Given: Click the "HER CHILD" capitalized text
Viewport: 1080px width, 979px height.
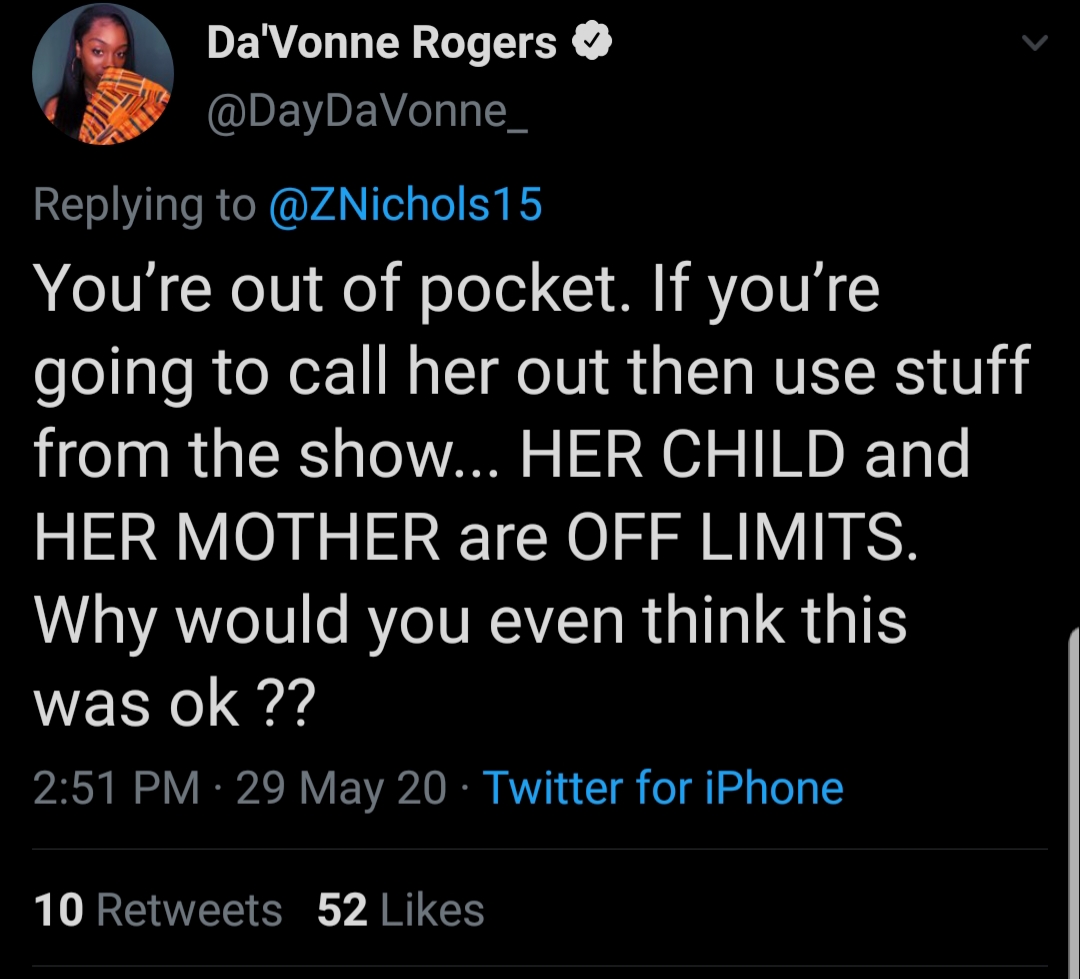Looking at the screenshot, I should (682, 454).
